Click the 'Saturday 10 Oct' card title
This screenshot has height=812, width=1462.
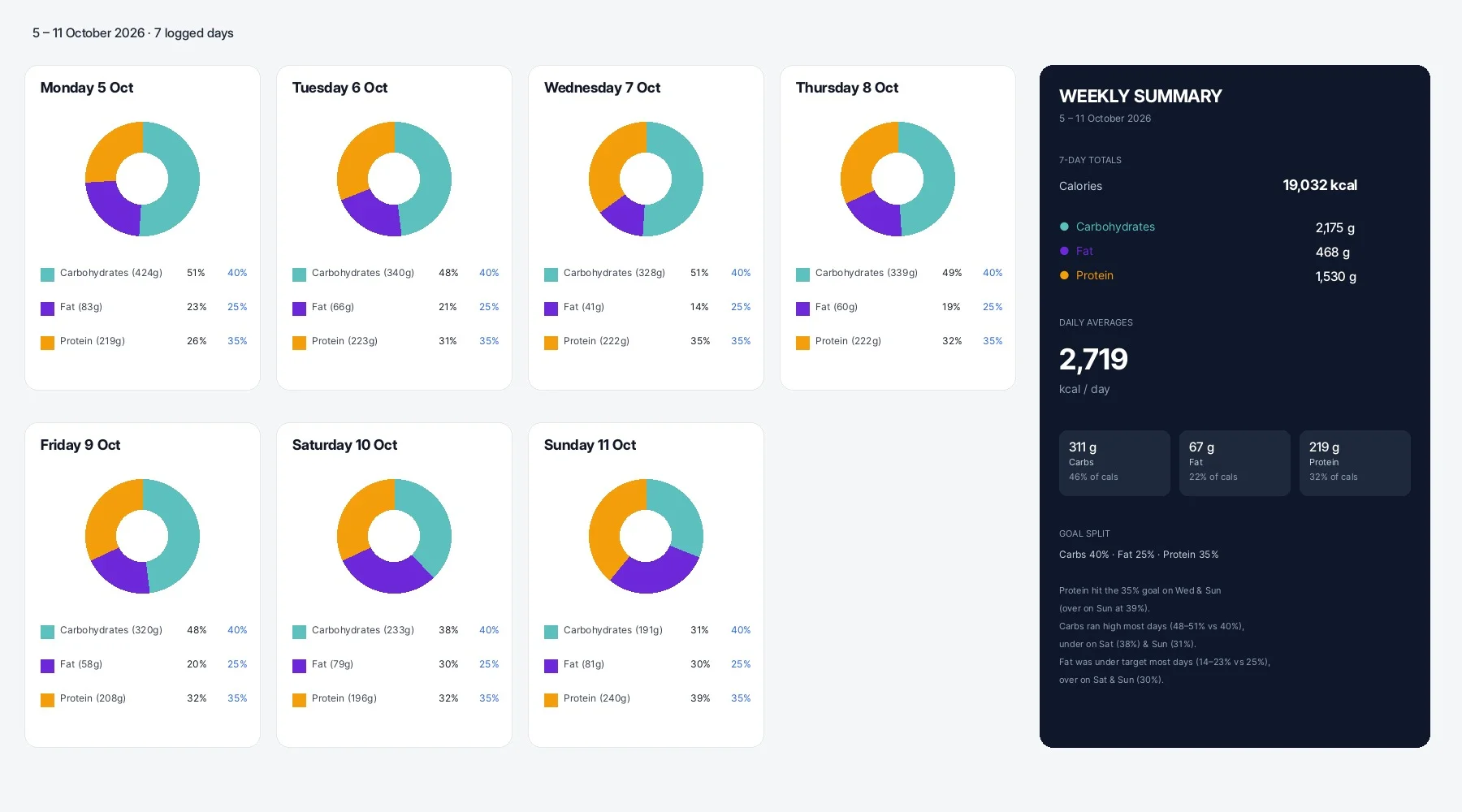click(344, 445)
